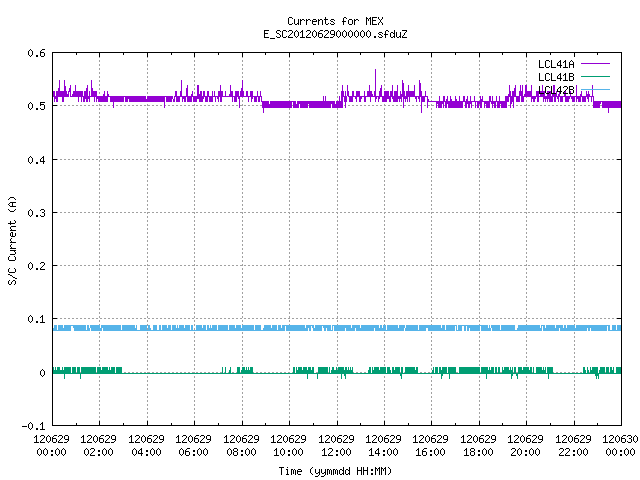This screenshot has height=480, width=640.
Task: Click the 120629 20:00 x-axis tick label
Action: pyautogui.click(x=525, y=445)
